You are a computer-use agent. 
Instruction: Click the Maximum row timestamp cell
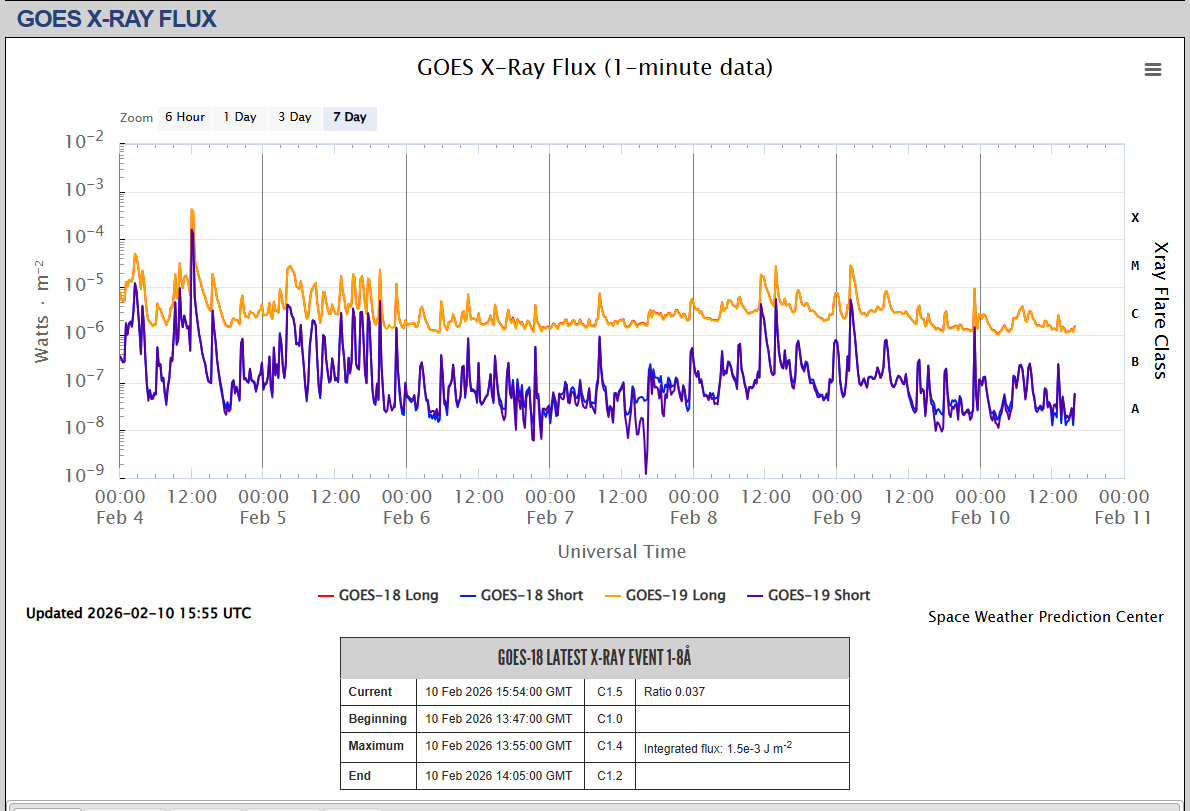point(499,746)
